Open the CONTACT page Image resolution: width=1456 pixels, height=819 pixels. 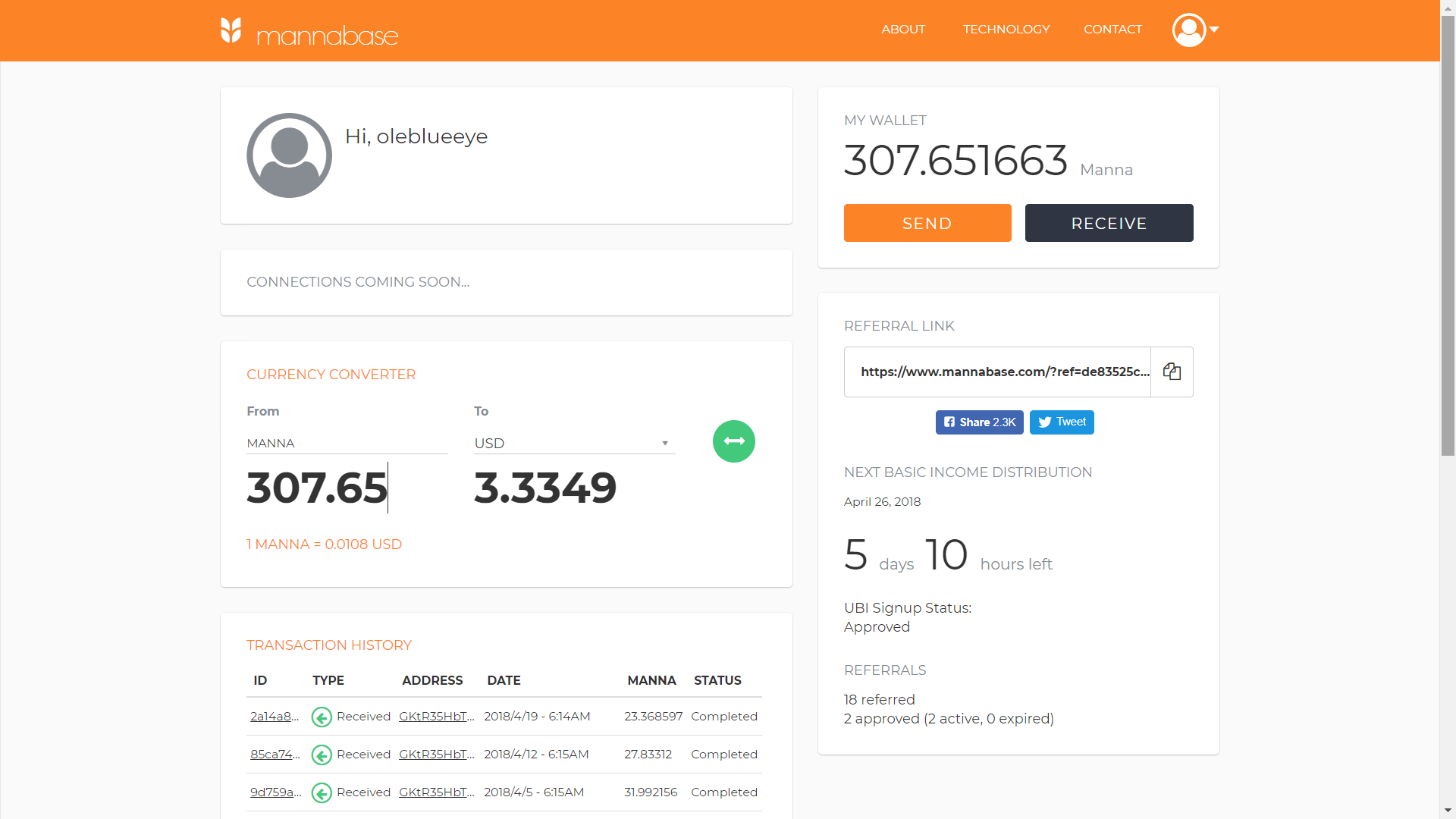pos(1112,29)
